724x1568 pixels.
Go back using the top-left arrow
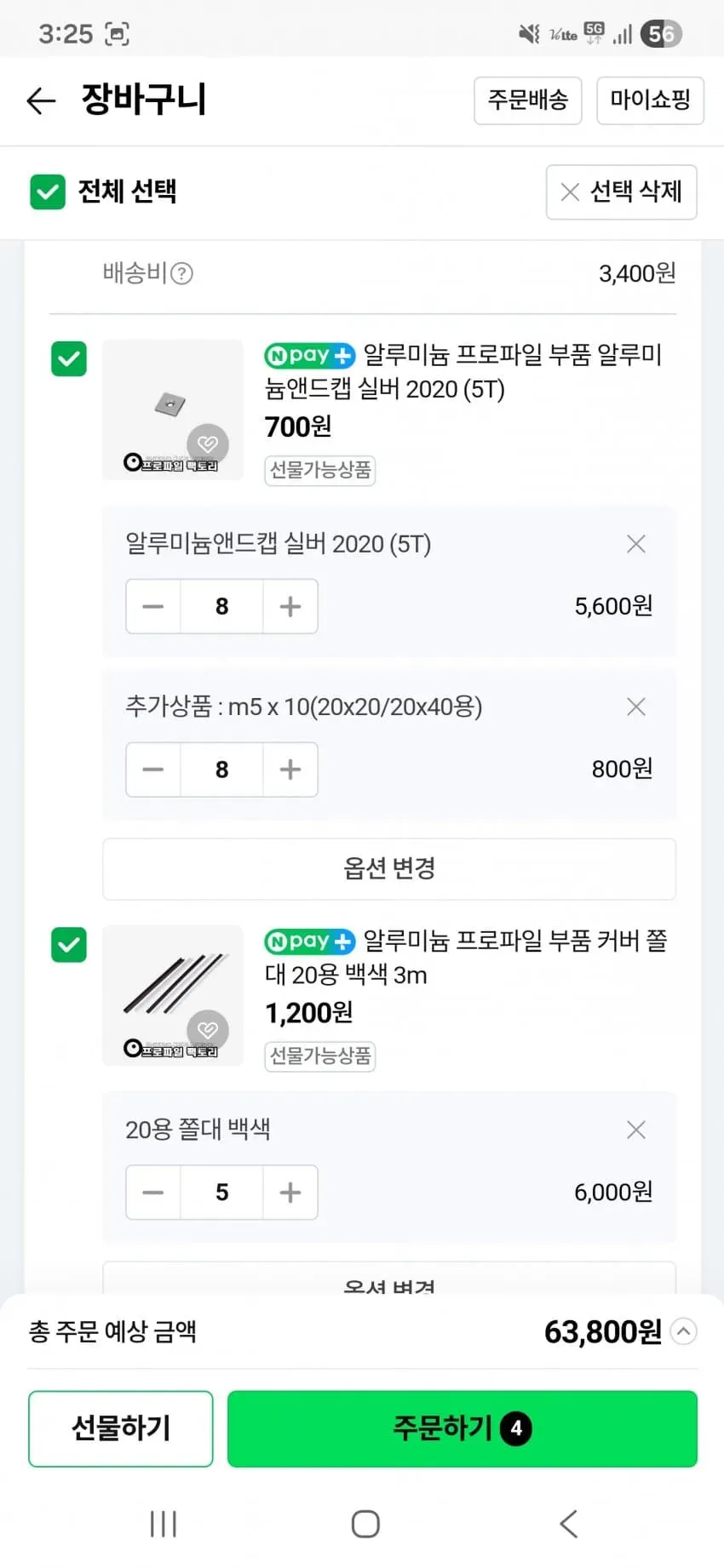click(x=41, y=100)
